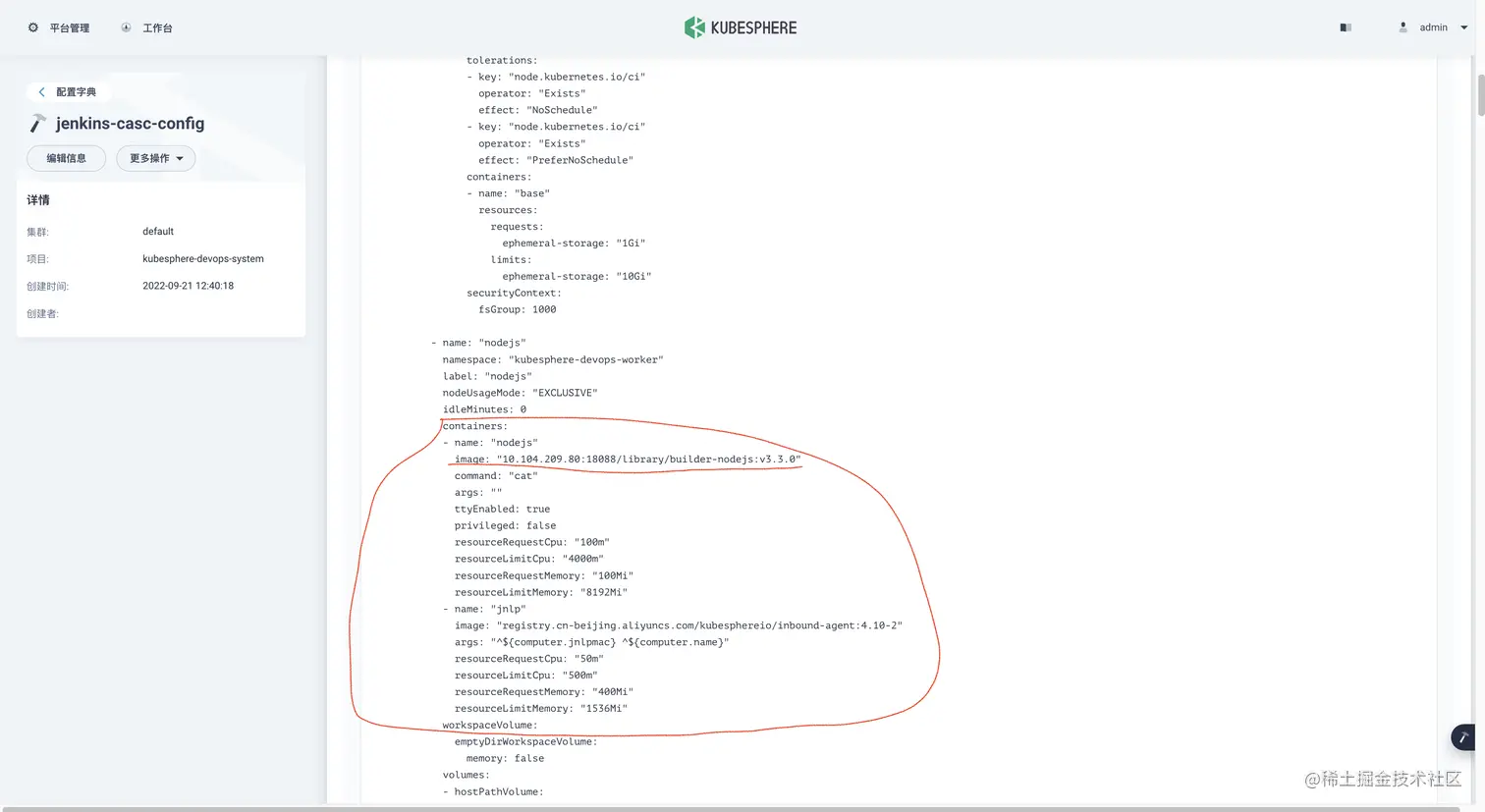Click the cluster value default
The height and width of the screenshot is (812, 1485).
pyautogui.click(x=158, y=232)
